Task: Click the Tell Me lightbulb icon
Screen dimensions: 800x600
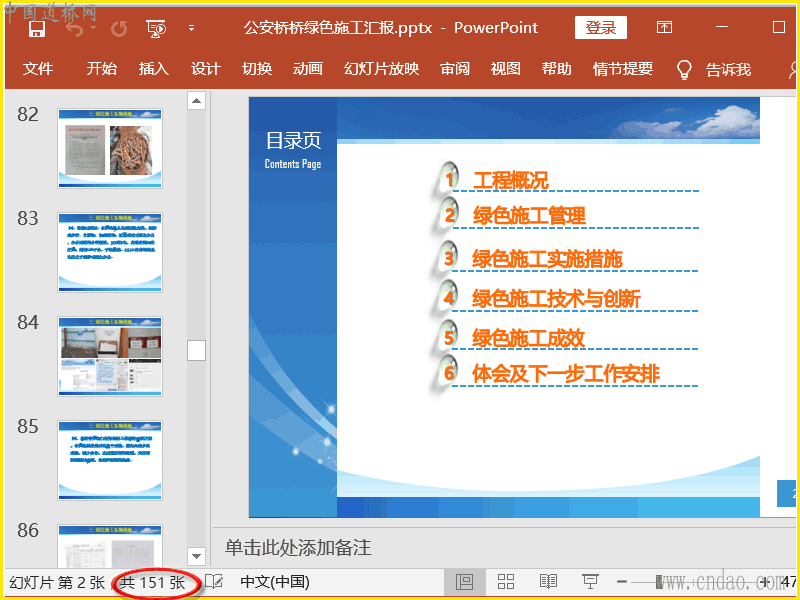Action: coord(684,69)
